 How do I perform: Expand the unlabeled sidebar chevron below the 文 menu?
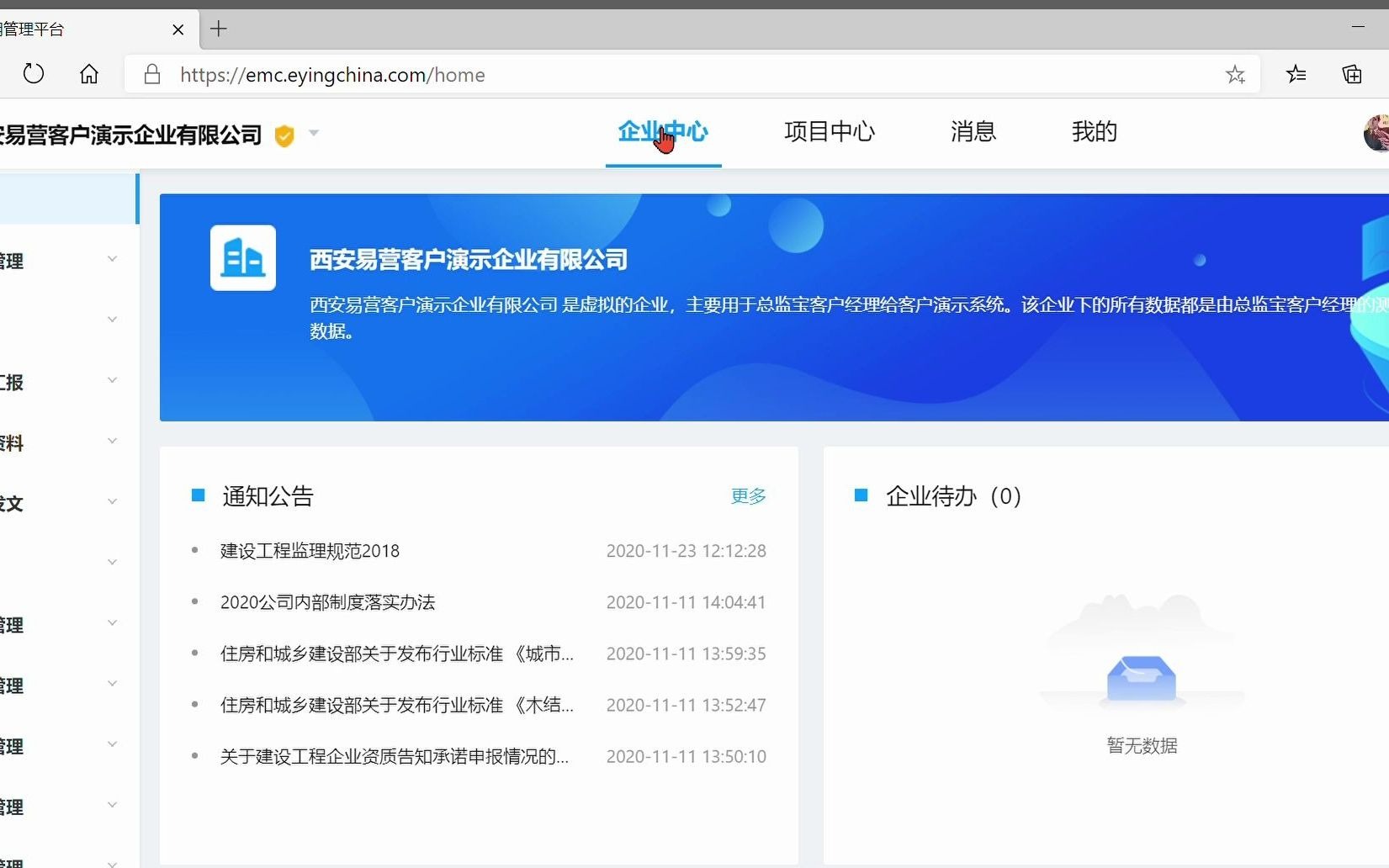coord(112,562)
